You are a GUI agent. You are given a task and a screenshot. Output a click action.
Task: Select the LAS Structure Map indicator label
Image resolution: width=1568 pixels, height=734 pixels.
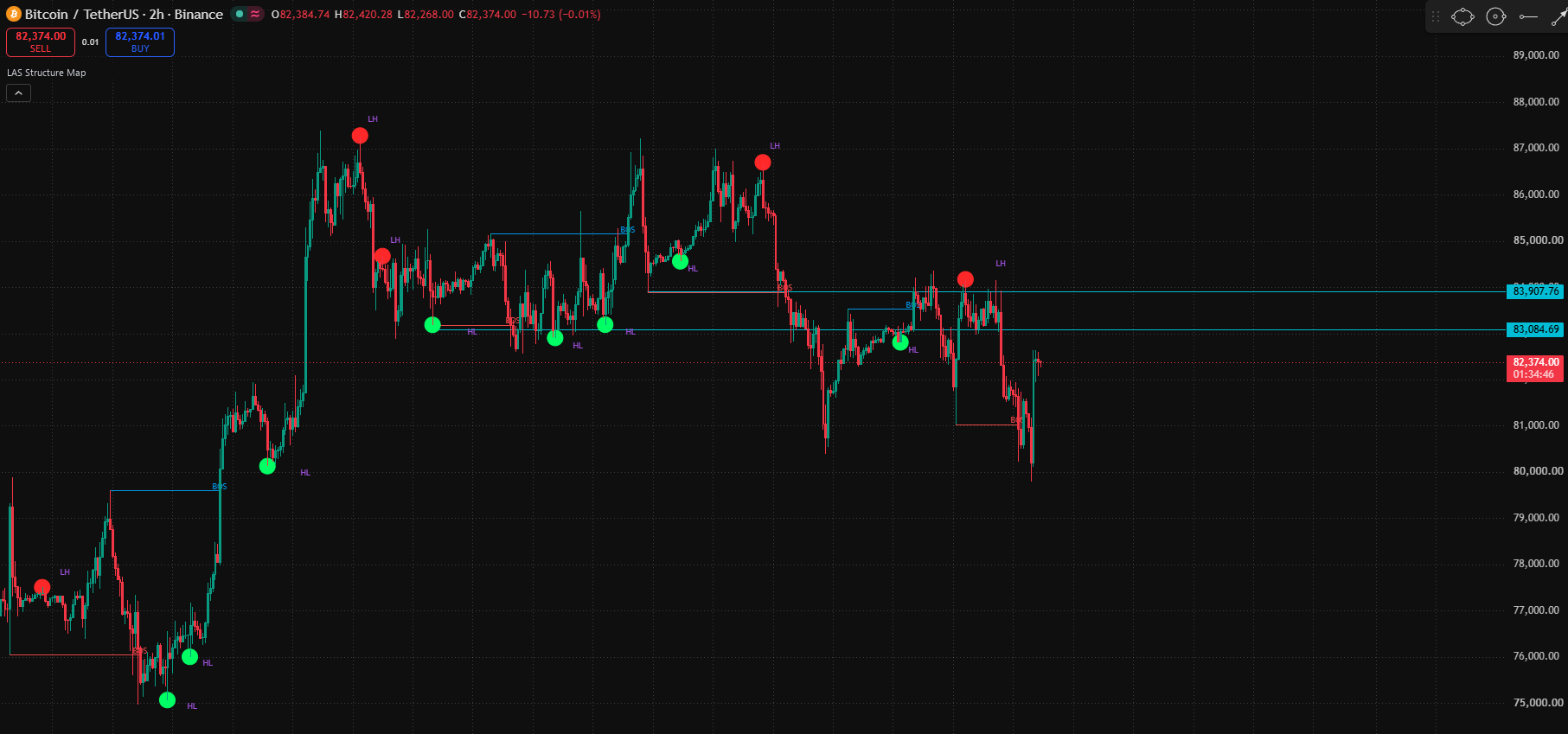point(47,73)
